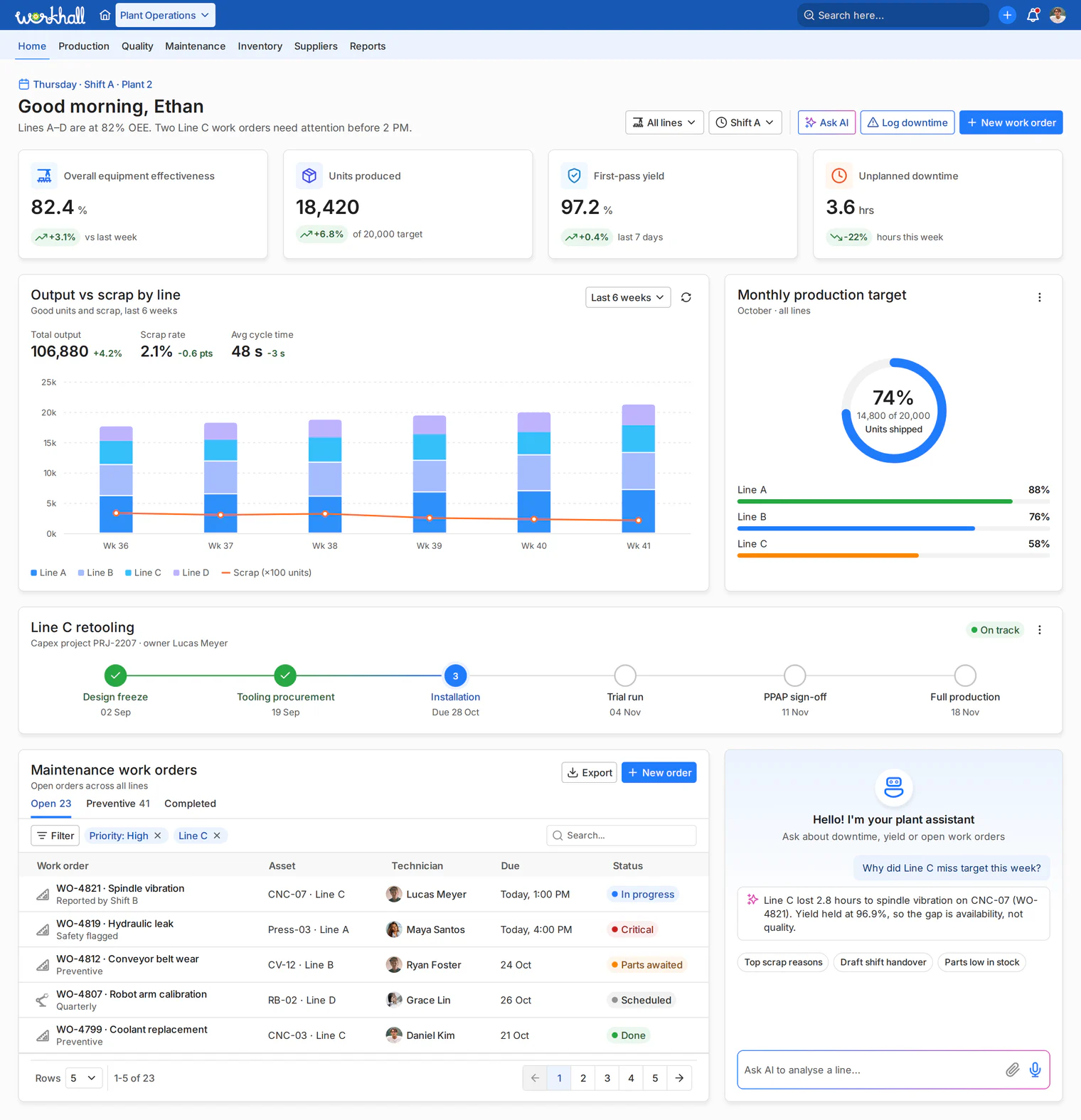Toggle Line A series in chart legend
The image size is (1081, 1120).
[48, 572]
